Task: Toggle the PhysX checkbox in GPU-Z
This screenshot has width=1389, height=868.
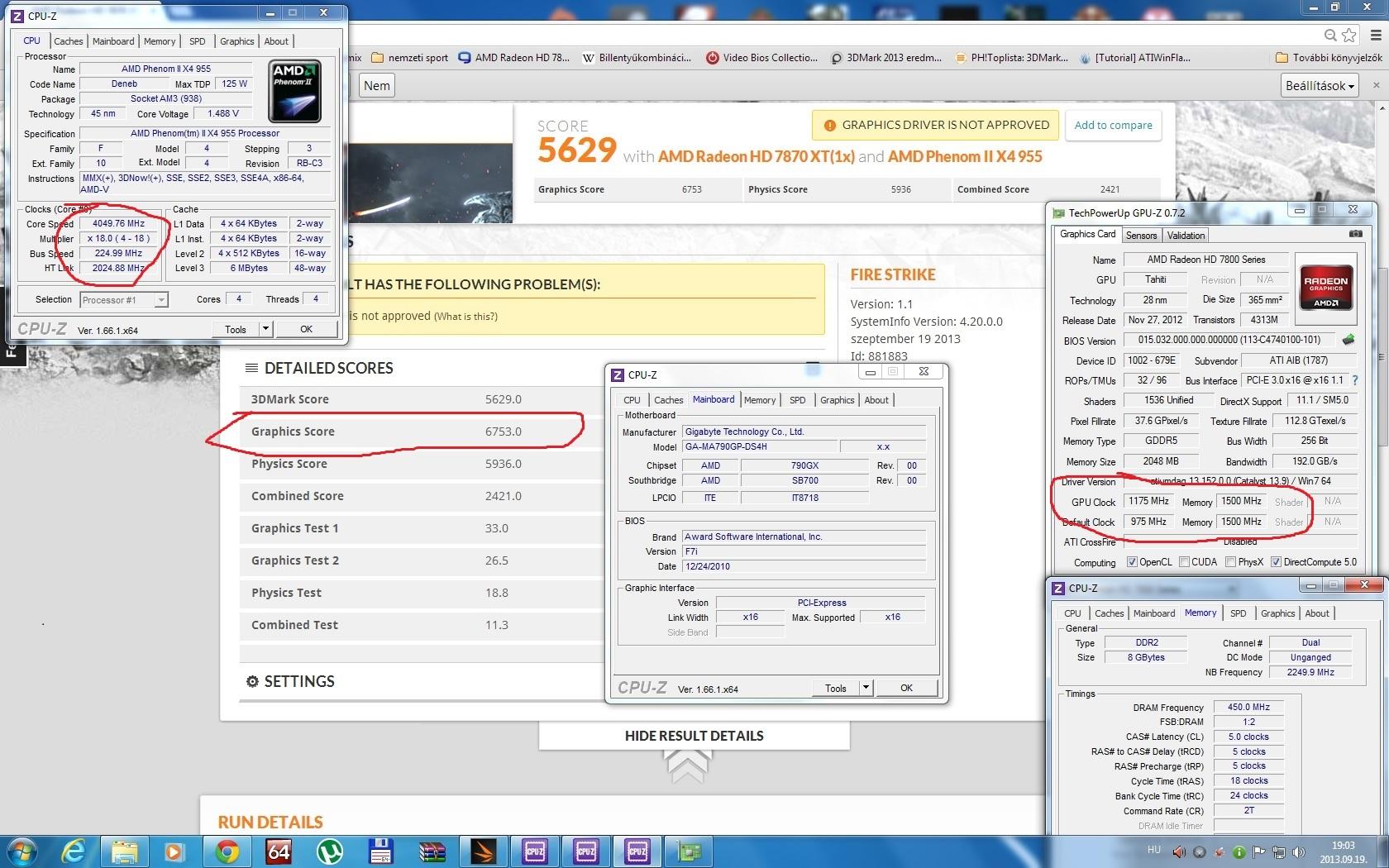Action: 1231,562
